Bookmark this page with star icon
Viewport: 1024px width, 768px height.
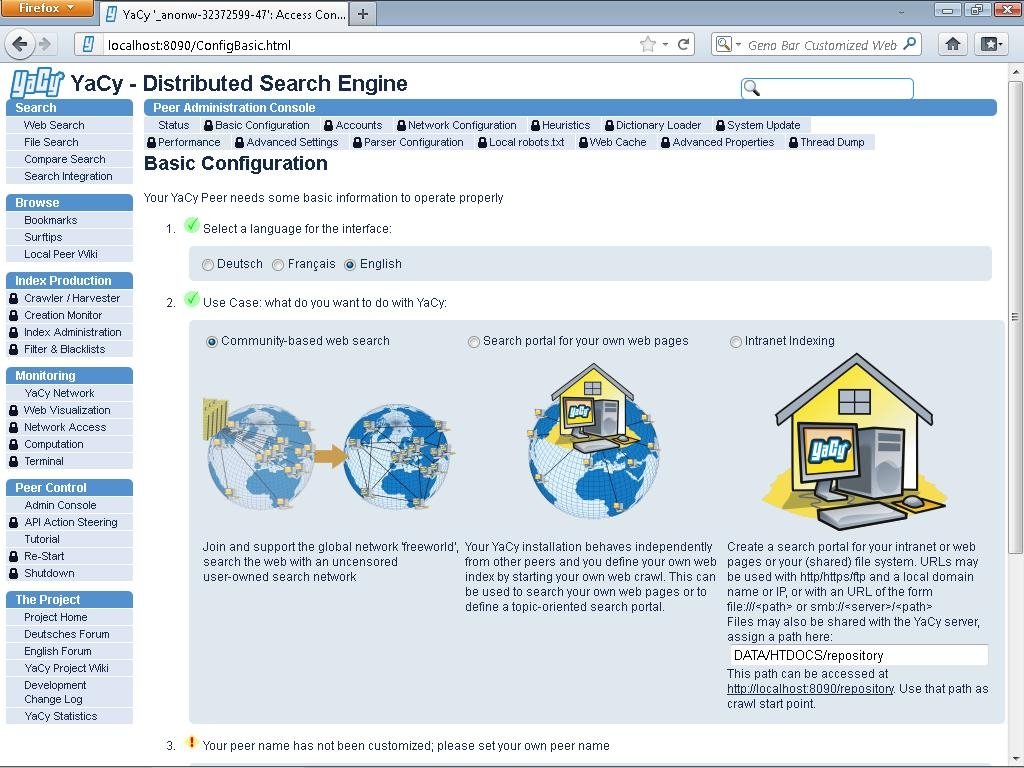[x=647, y=44]
